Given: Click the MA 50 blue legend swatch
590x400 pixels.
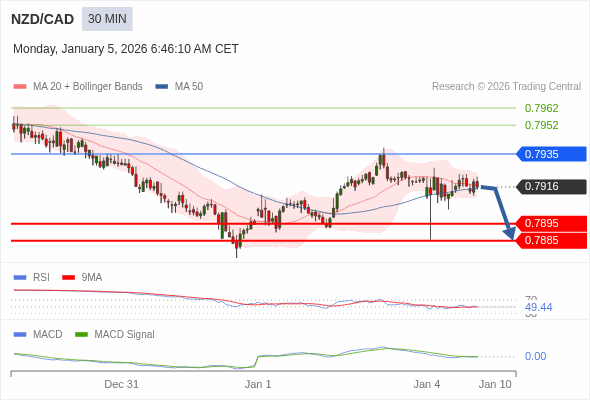Looking at the screenshot, I should coord(162,87).
